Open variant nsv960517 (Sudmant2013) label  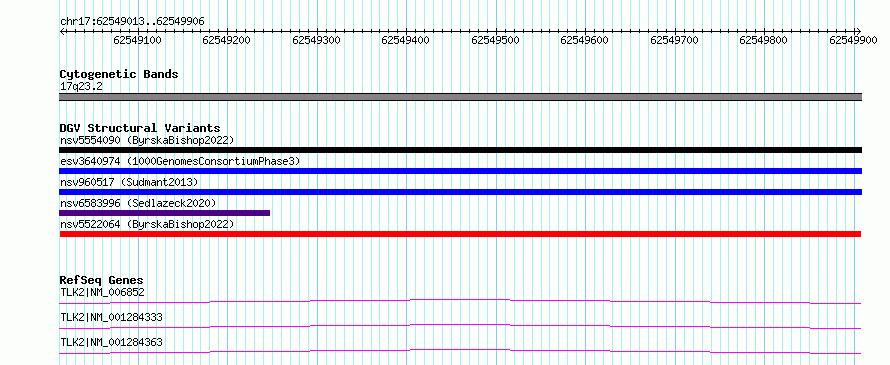(x=129, y=182)
